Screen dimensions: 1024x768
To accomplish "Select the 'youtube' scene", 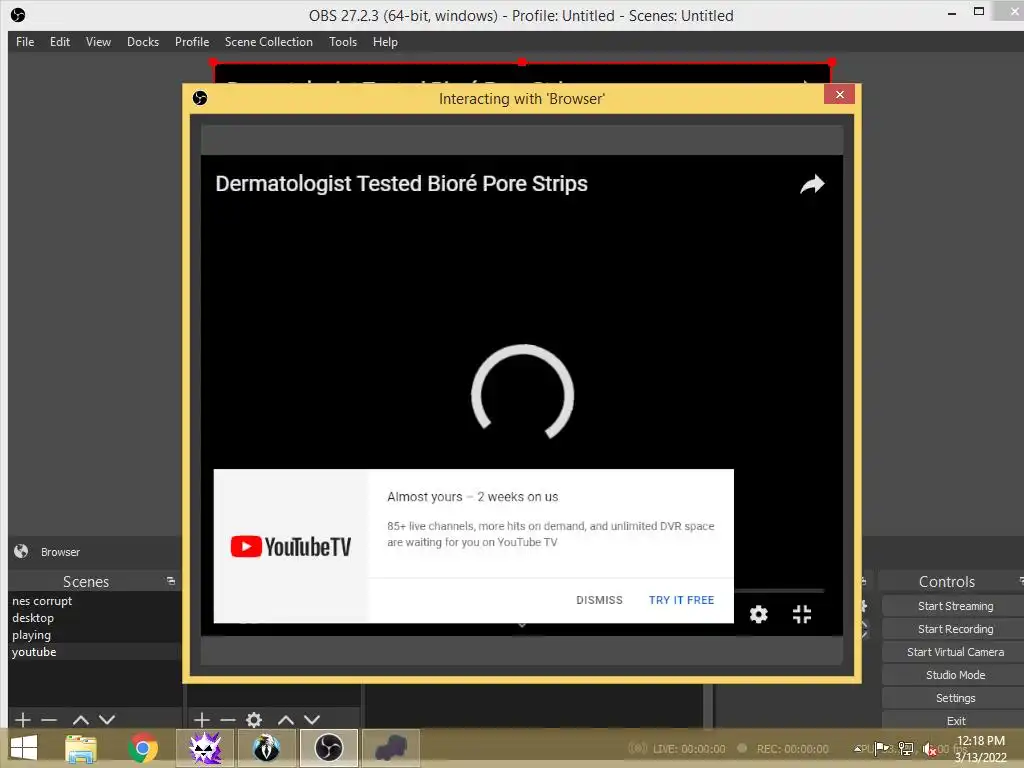I will click(95, 652).
